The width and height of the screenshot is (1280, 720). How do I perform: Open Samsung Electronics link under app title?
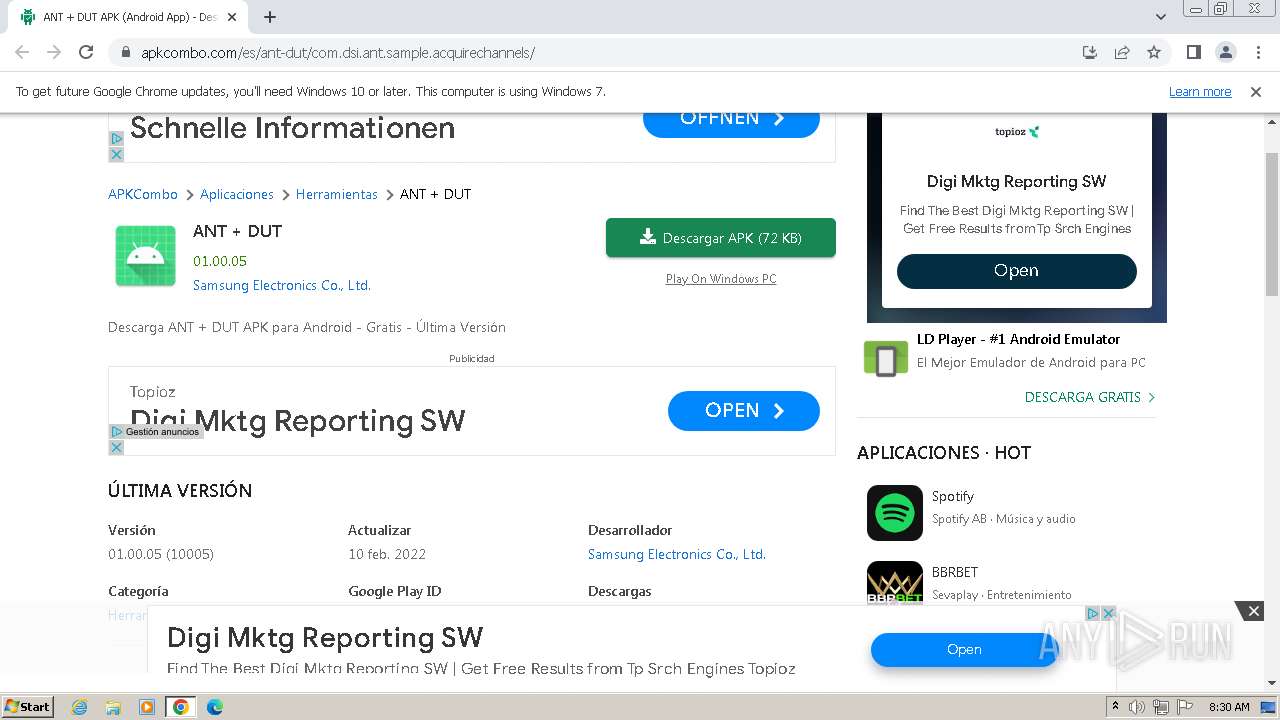(282, 285)
